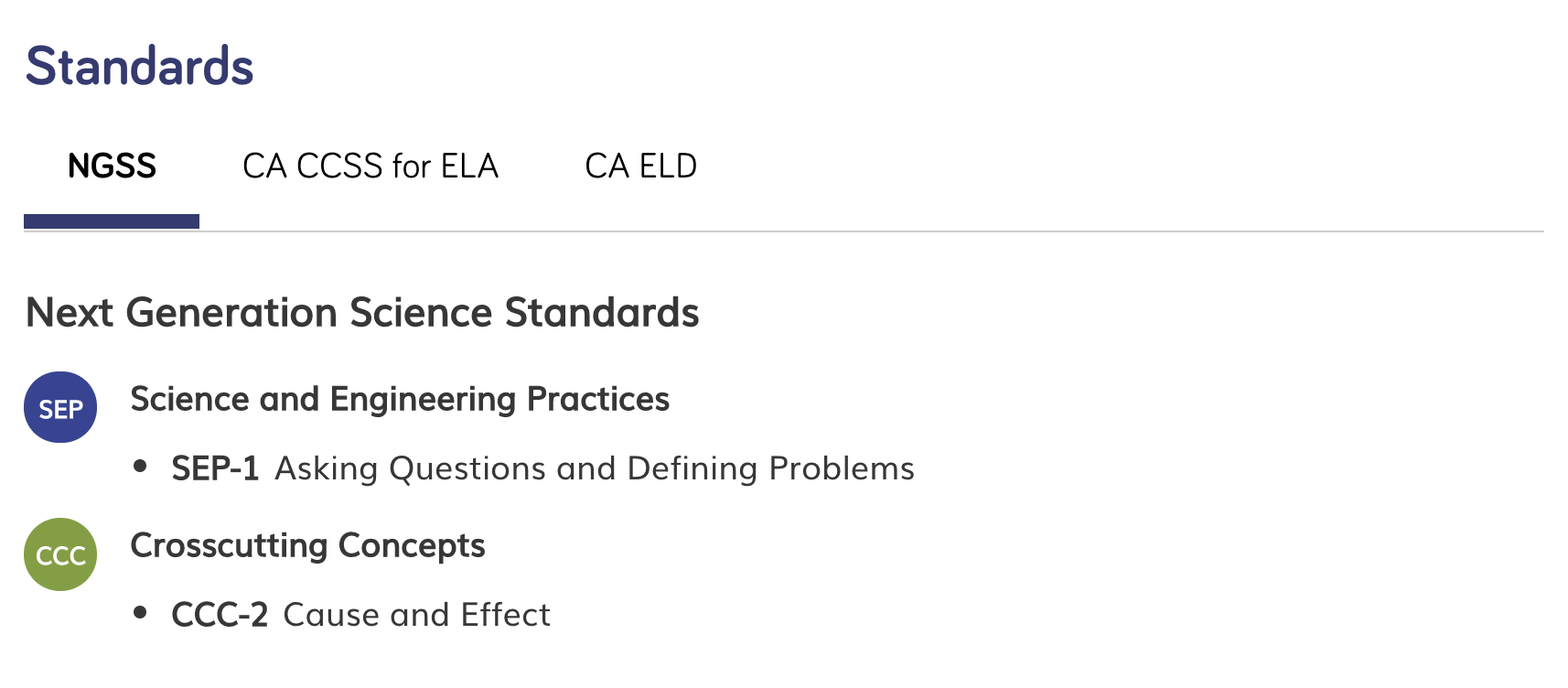Click the word Practices in the SEP title

(598, 400)
